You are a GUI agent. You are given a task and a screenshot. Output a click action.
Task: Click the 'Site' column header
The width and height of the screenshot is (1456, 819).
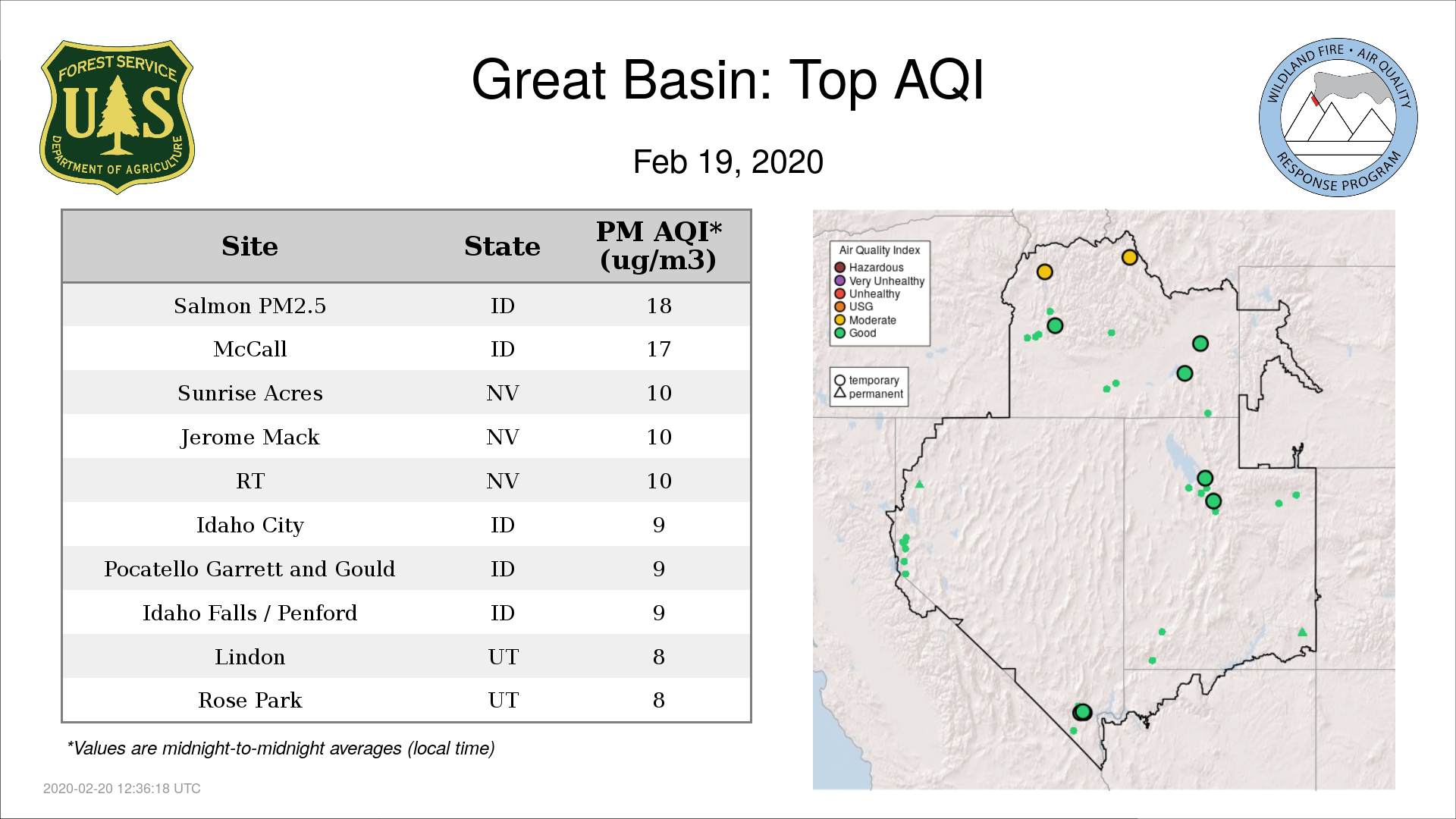point(249,246)
